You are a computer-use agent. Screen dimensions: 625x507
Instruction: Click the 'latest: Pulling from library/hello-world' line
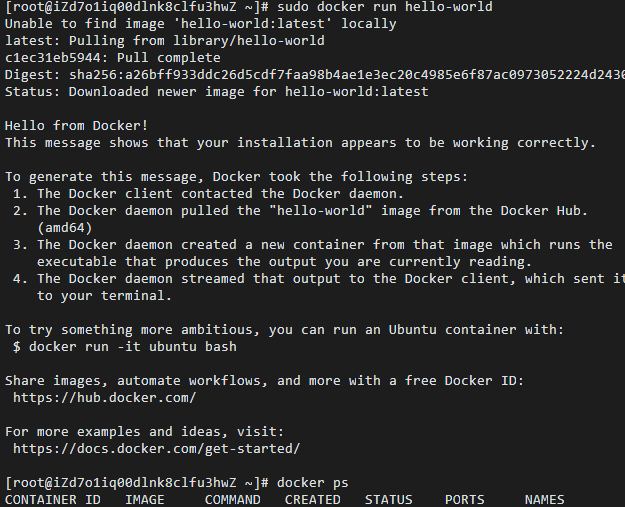coord(165,41)
